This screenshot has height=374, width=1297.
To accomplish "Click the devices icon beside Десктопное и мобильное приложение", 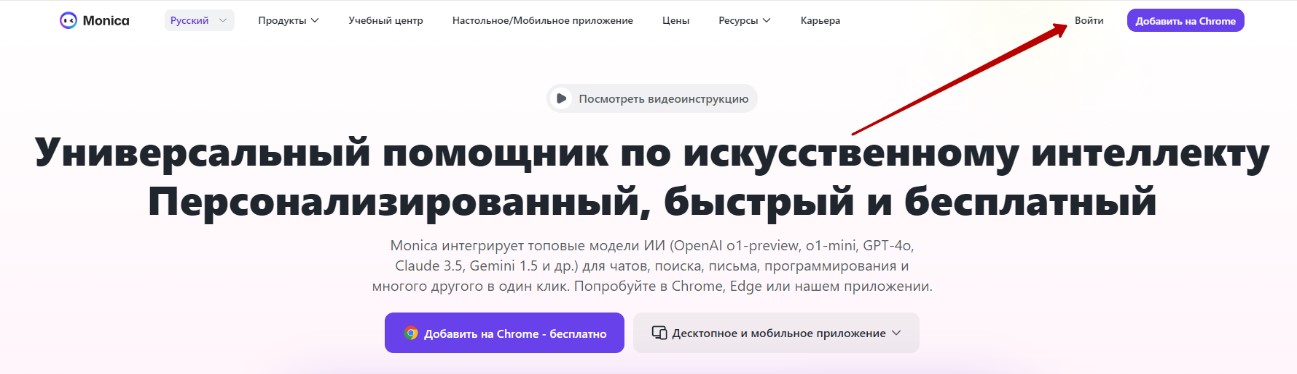I will (x=659, y=333).
